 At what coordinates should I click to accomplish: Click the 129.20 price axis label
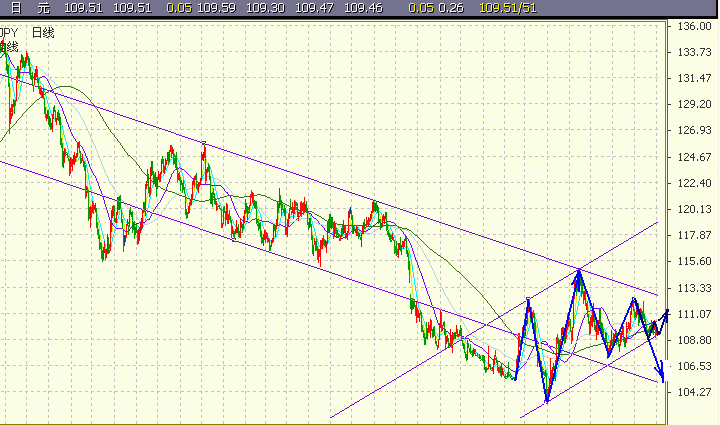coord(694,104)
